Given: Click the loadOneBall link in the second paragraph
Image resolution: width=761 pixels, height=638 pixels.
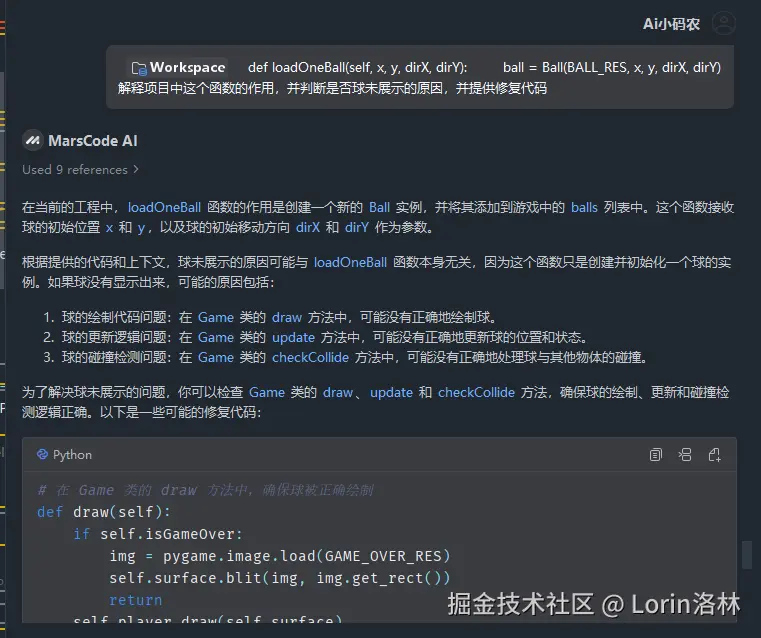Looking at the screenshot, I should click(x=350, y=263).
